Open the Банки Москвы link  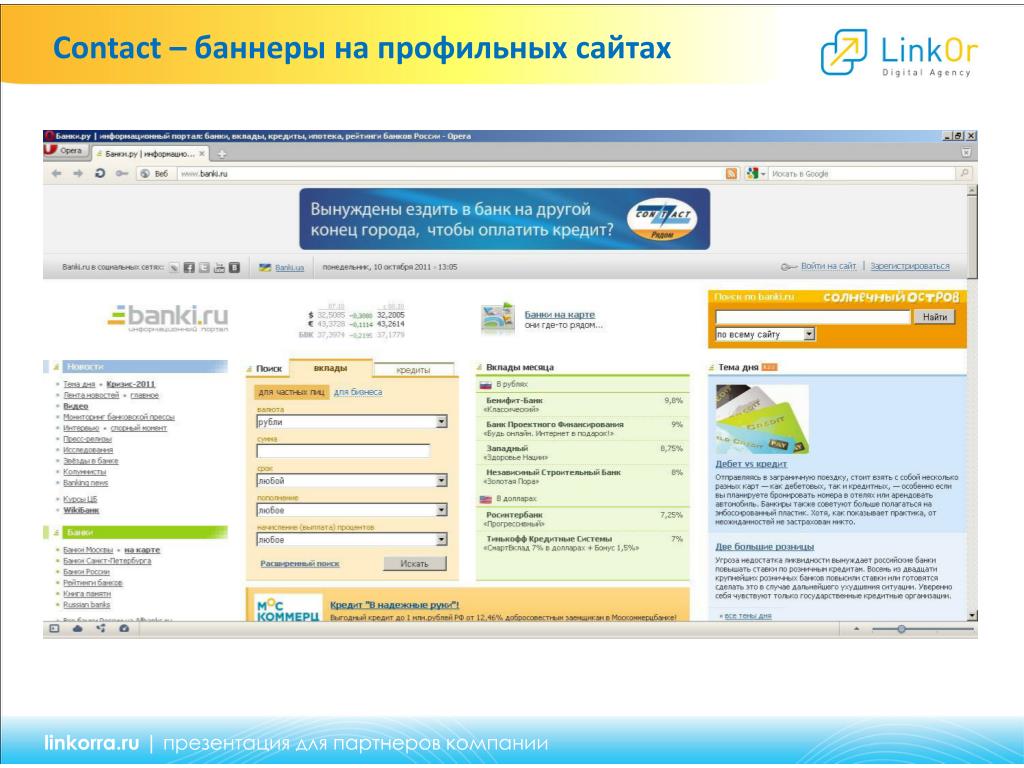coord(88,550)
